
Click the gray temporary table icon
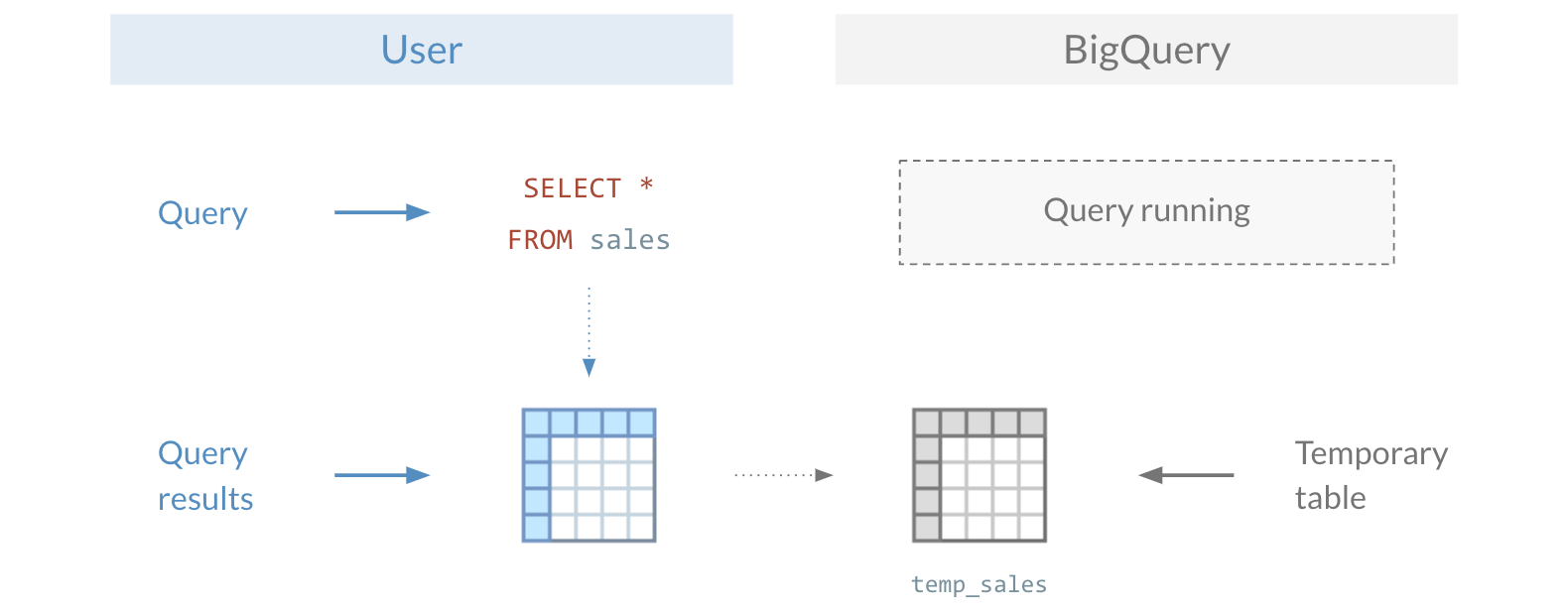click(979, 475)
